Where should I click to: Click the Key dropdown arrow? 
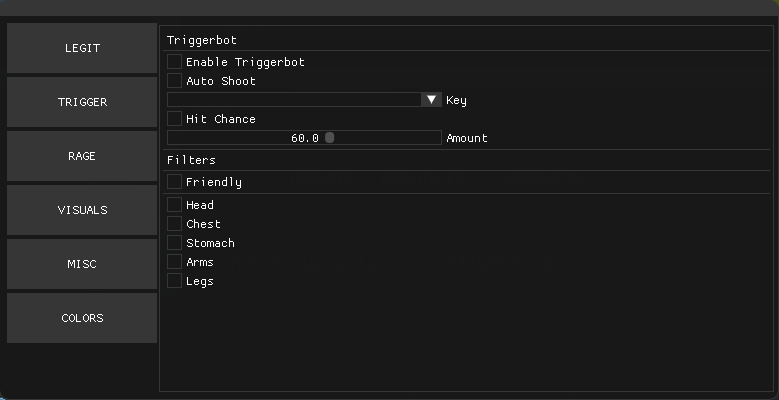431,100
